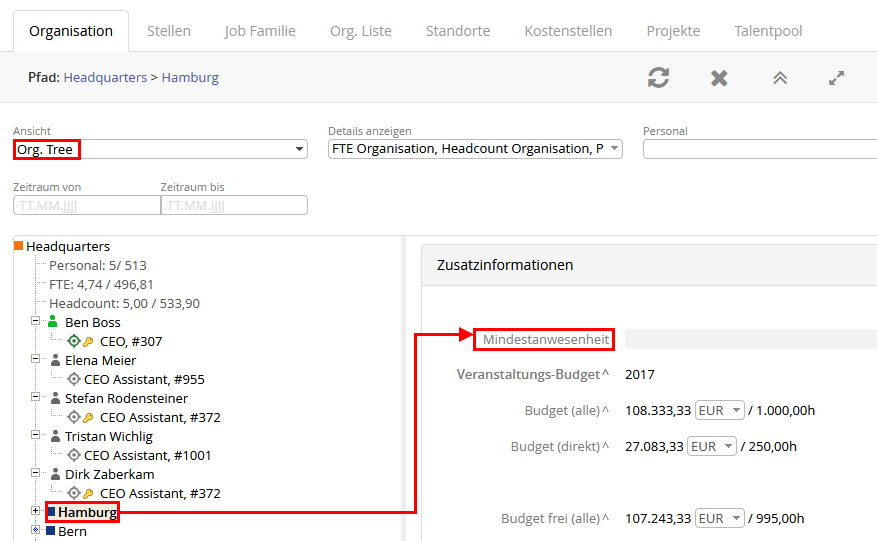Image resolution: width=877 pixels, height=541 pixels.
Task: Open the Job Familie tab
Action: click(260, 31)
